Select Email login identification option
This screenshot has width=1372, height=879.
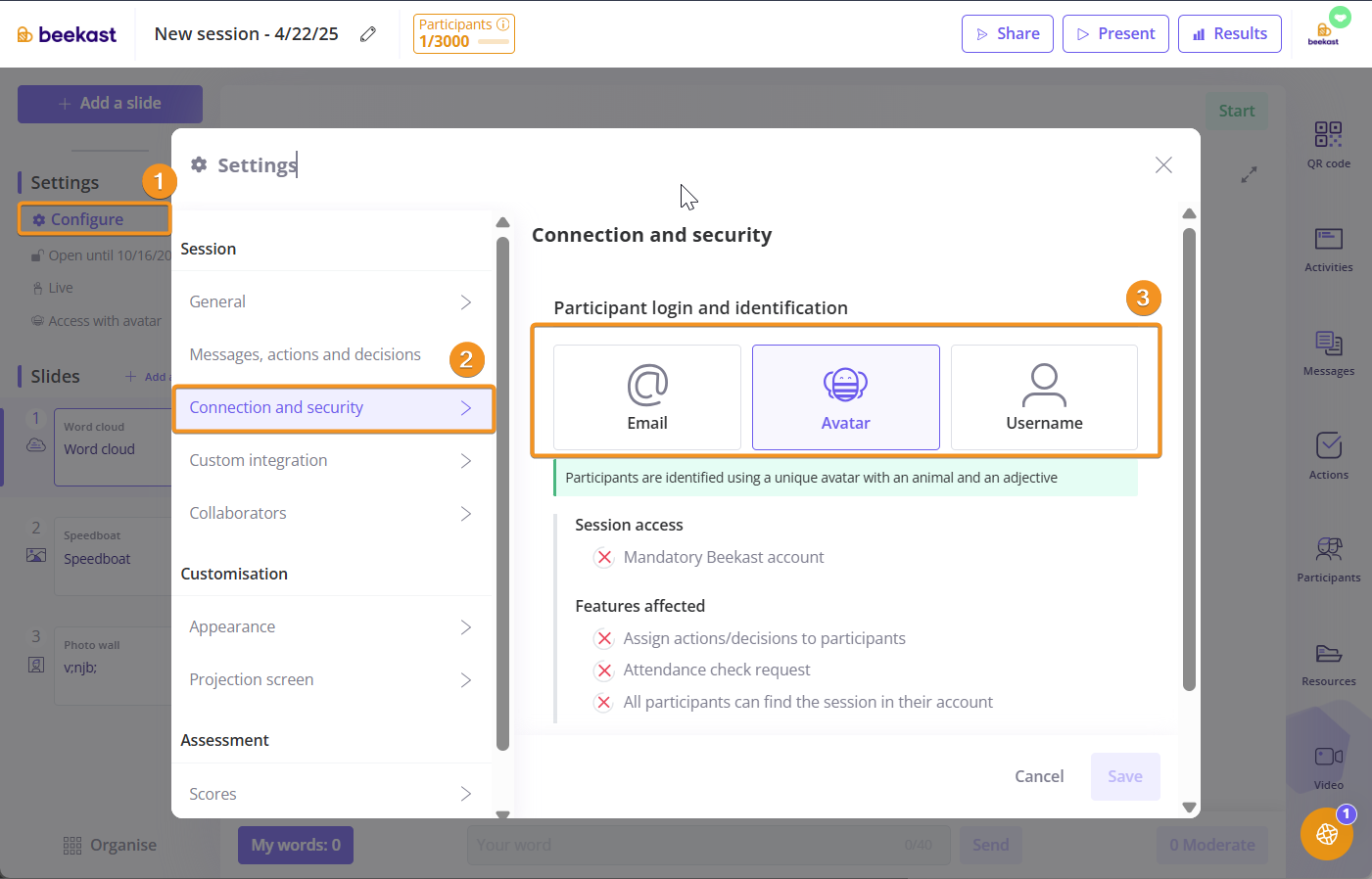(647, 397)
